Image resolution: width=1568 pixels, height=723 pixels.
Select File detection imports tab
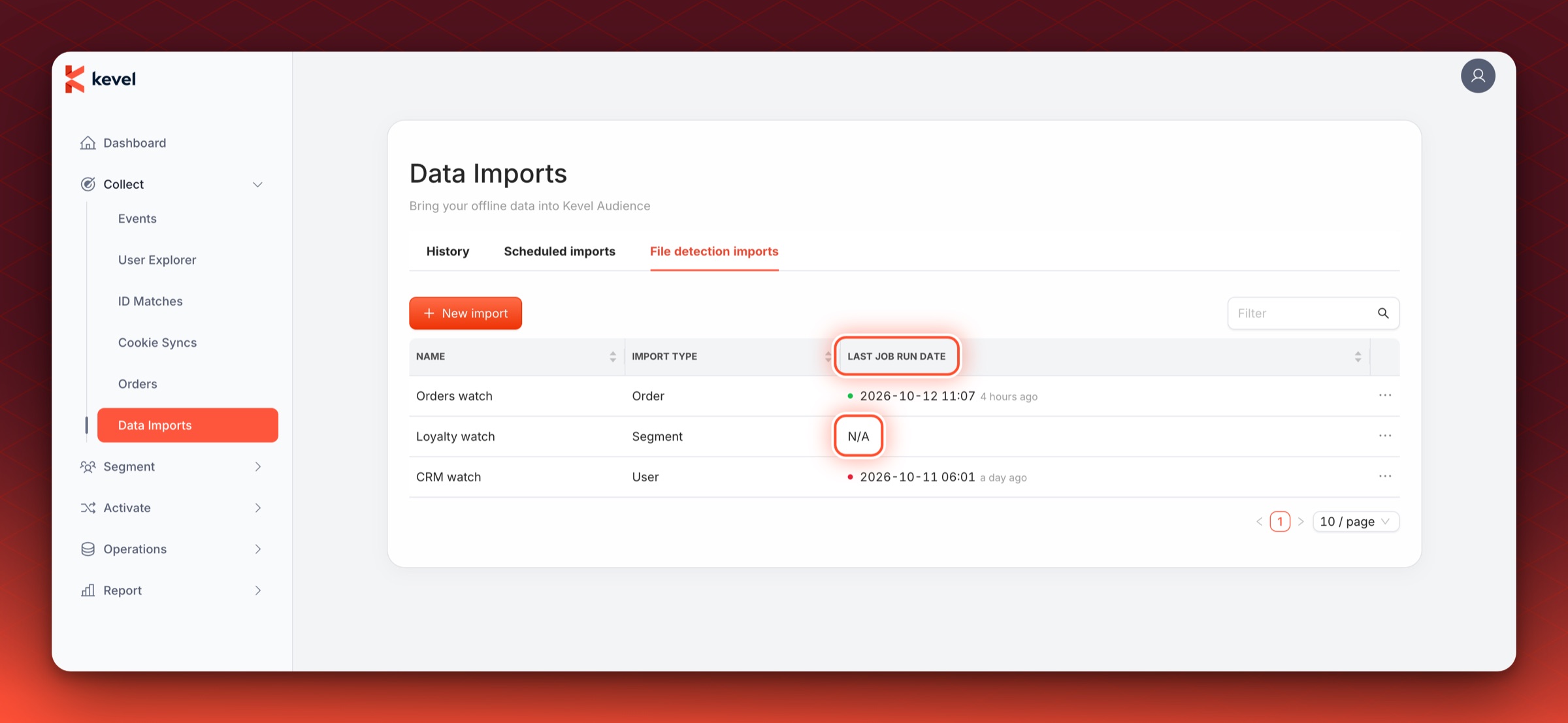coord(714,251)
